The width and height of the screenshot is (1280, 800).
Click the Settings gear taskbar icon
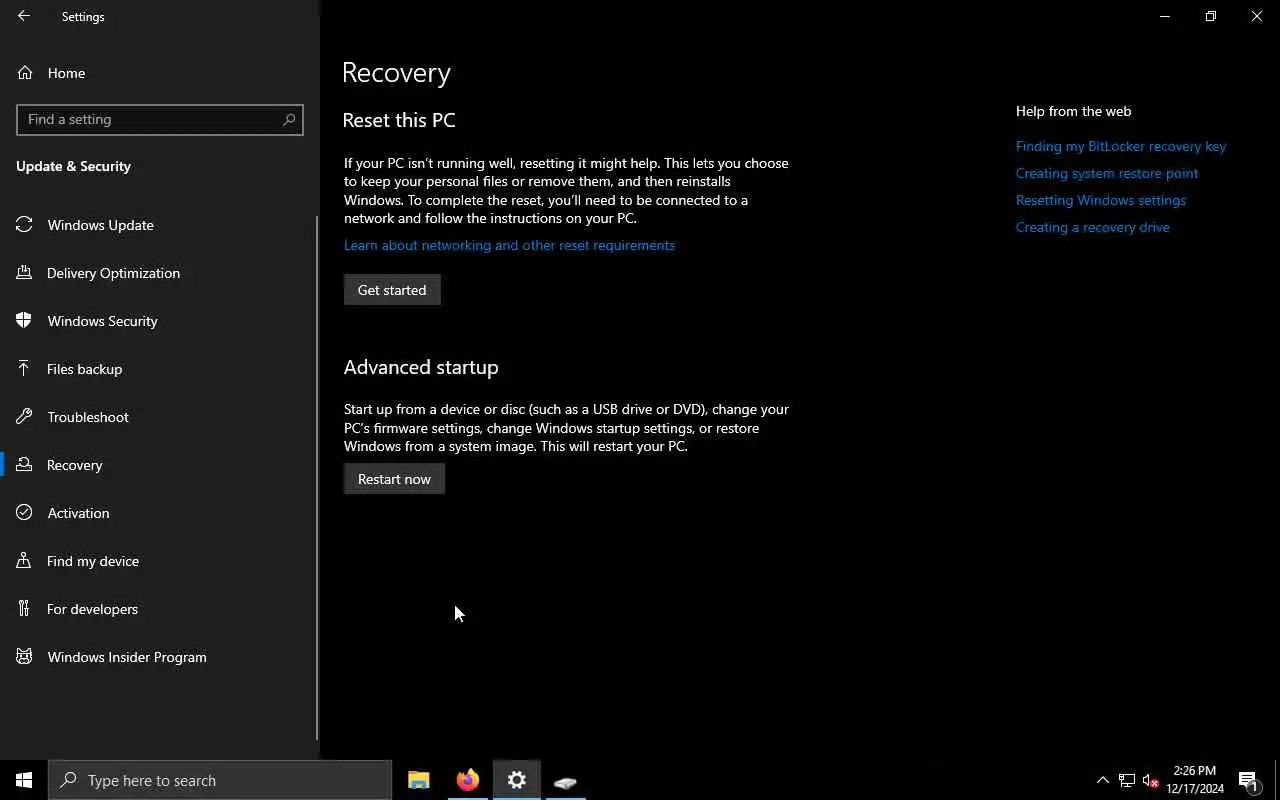(x=516, y=780)
